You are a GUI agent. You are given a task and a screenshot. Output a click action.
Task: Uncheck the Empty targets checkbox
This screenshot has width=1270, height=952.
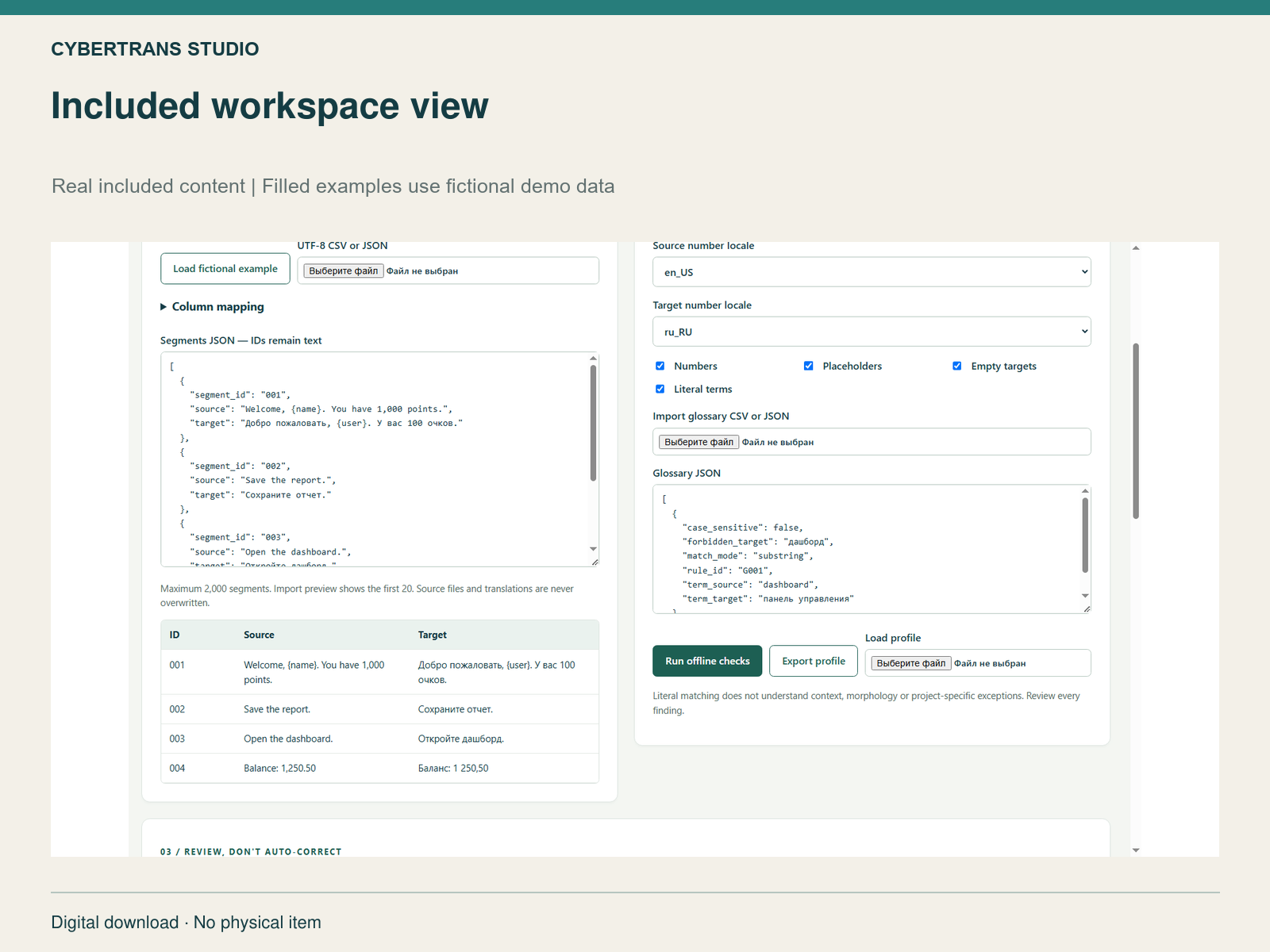coord(956,366)
